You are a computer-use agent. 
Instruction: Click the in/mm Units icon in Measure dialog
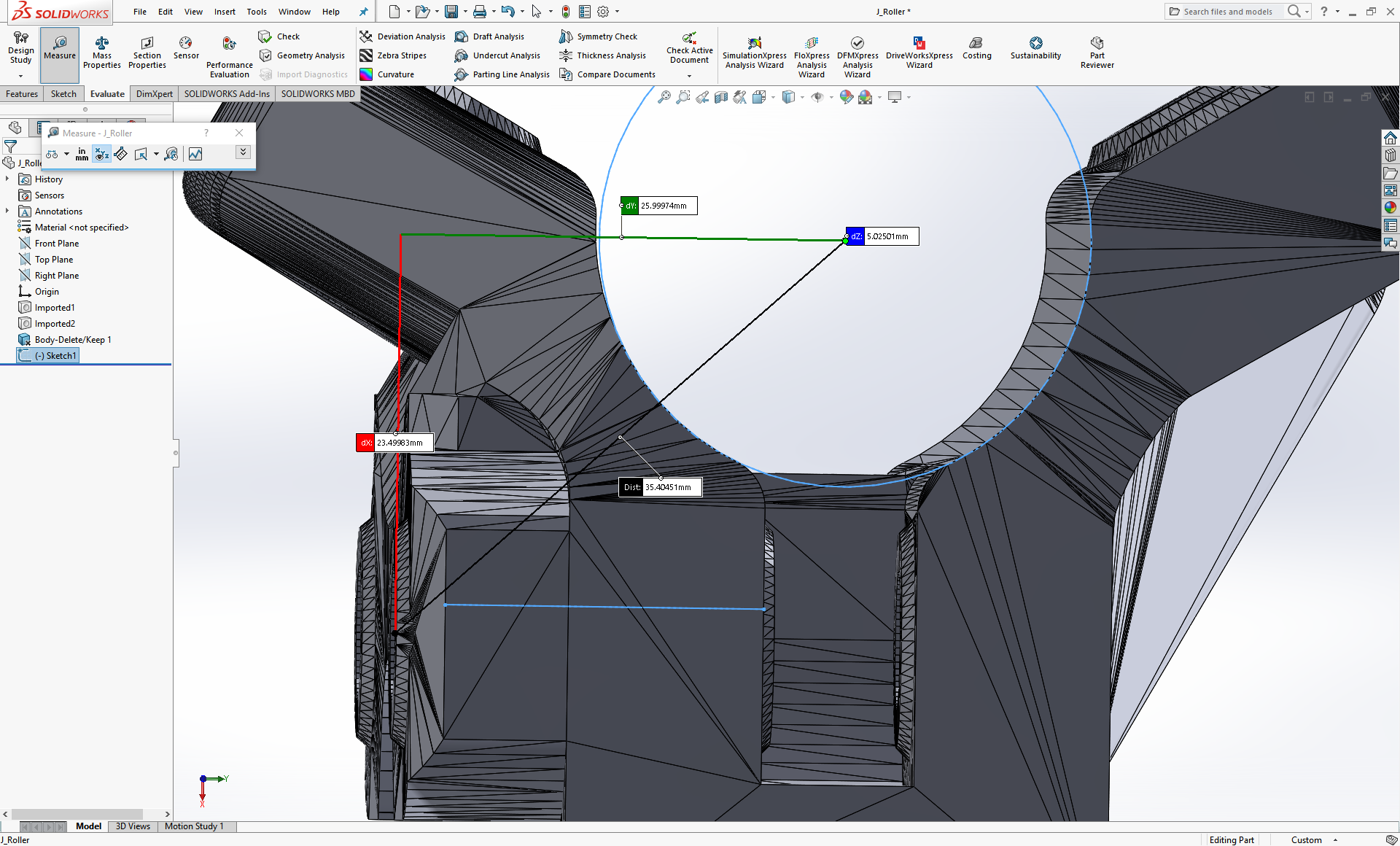pyautogui.click(x=82, y=154)
